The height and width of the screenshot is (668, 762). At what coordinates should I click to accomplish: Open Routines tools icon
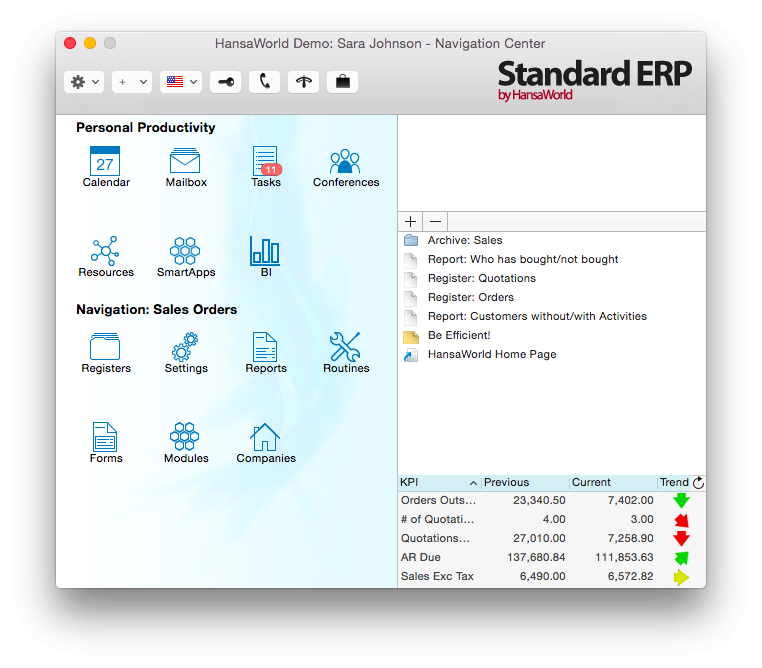point(346,353)
